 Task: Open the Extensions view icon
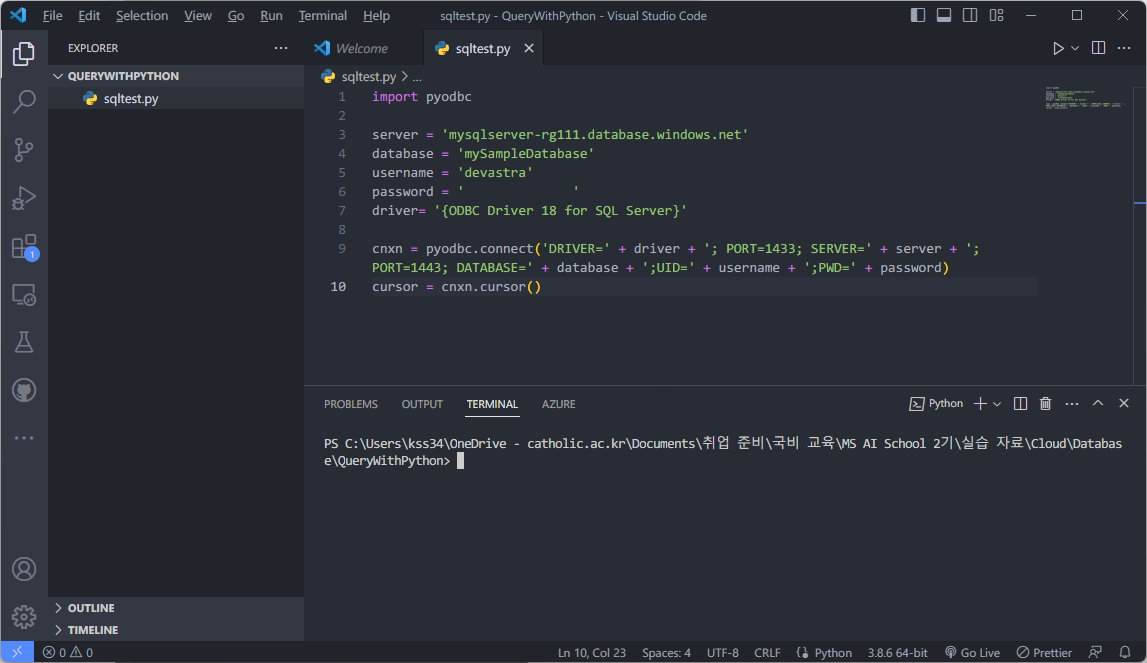click(x=24, y=247)
